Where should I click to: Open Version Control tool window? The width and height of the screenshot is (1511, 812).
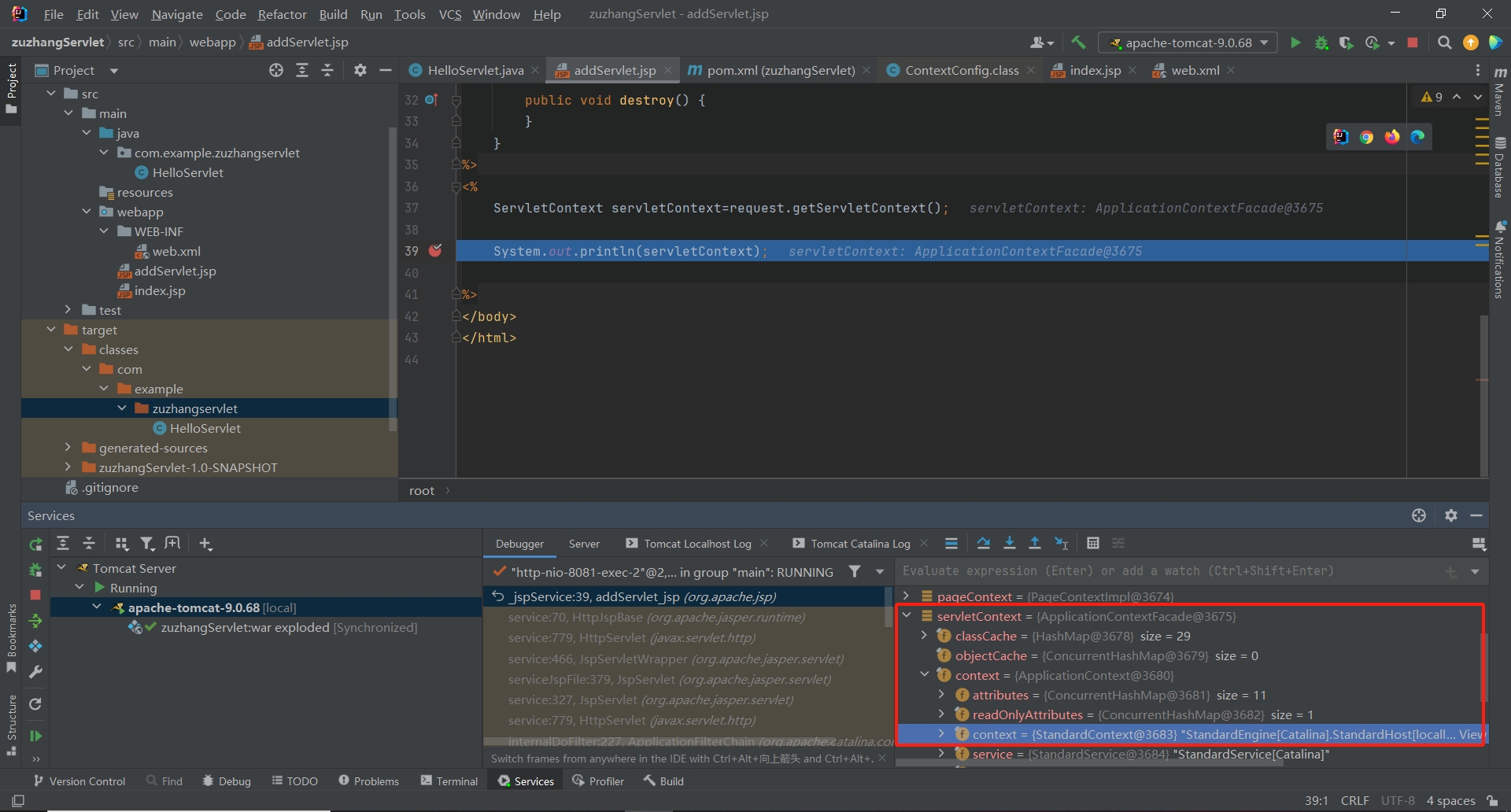79,781
